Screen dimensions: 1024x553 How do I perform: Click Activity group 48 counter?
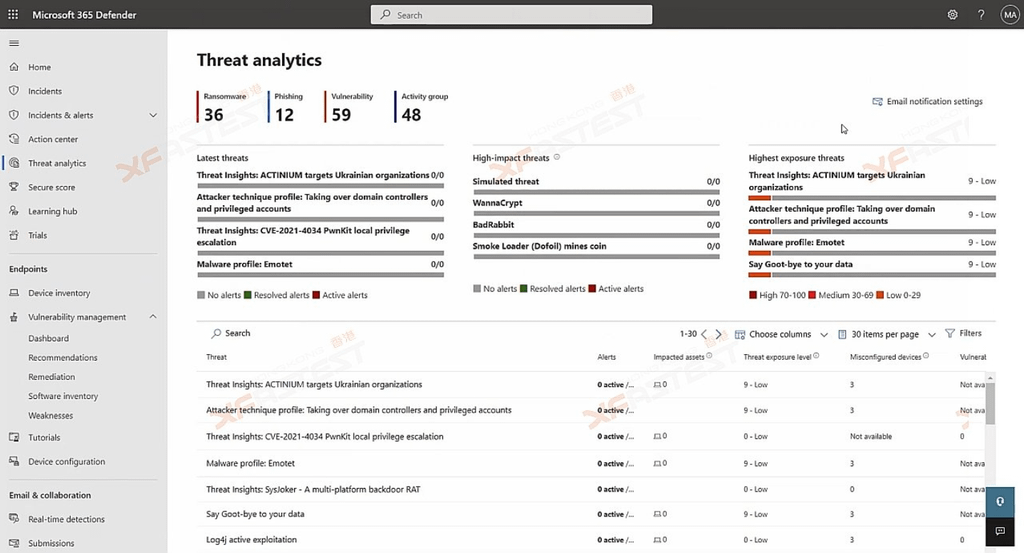point(422,107)
